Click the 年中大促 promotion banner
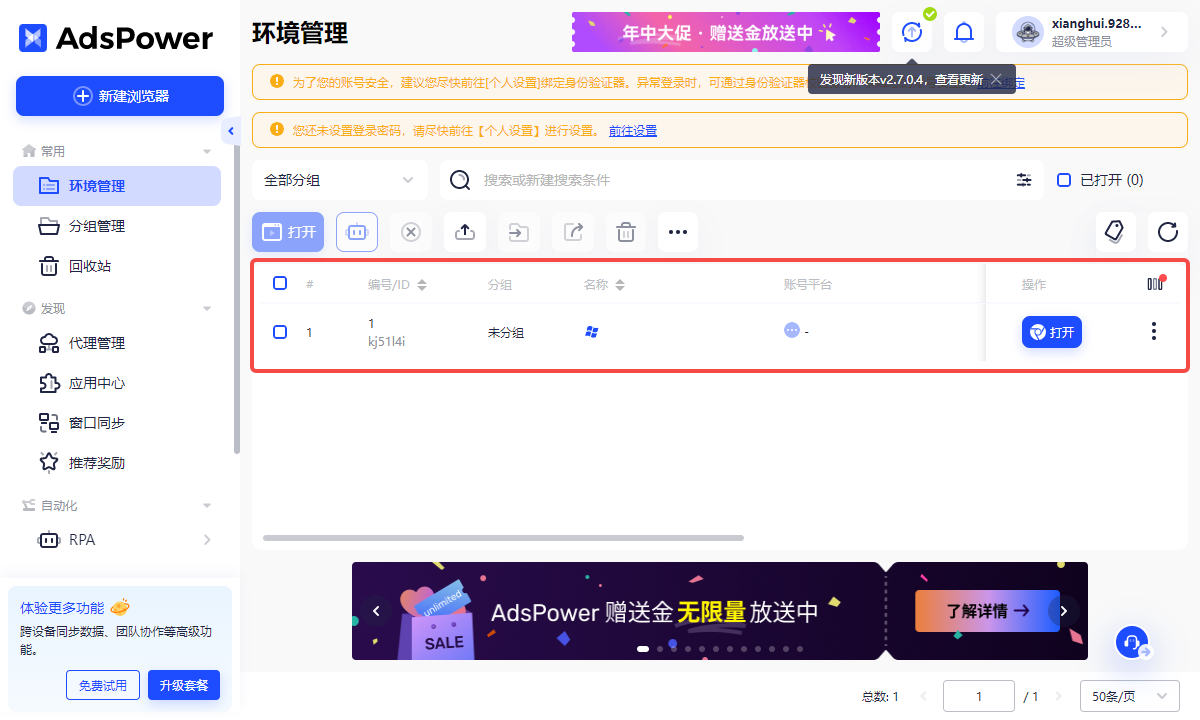 coord(726,32)
